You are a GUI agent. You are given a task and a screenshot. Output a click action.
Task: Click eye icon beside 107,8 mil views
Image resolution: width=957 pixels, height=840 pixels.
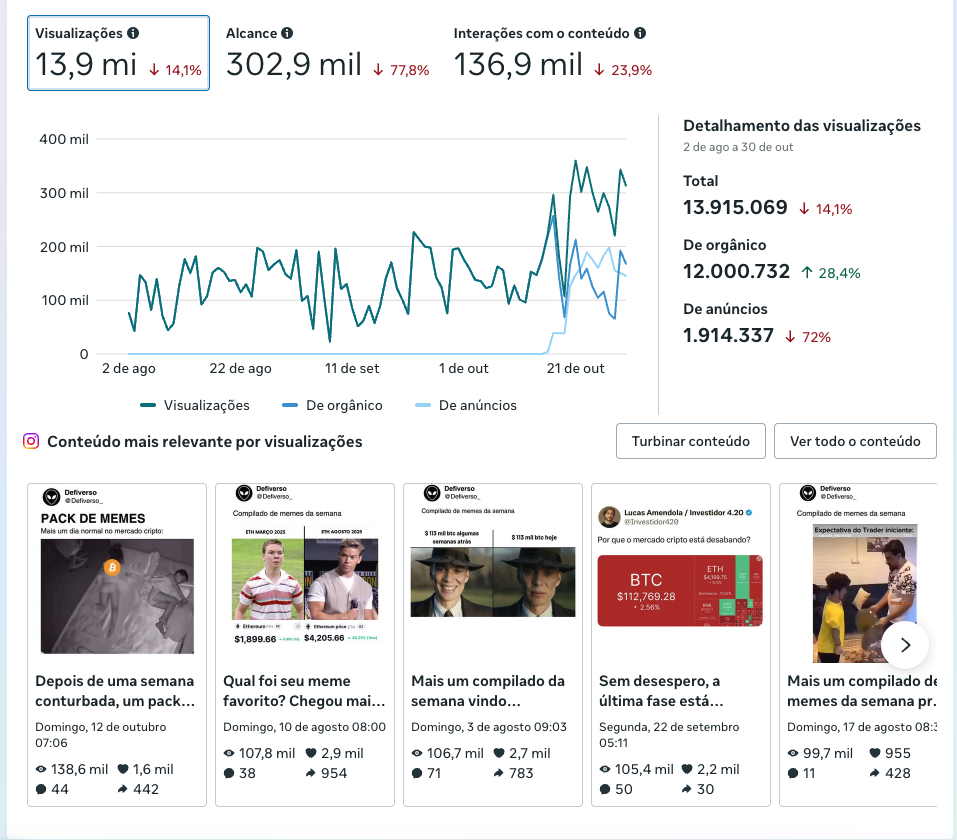coord(229,753)
